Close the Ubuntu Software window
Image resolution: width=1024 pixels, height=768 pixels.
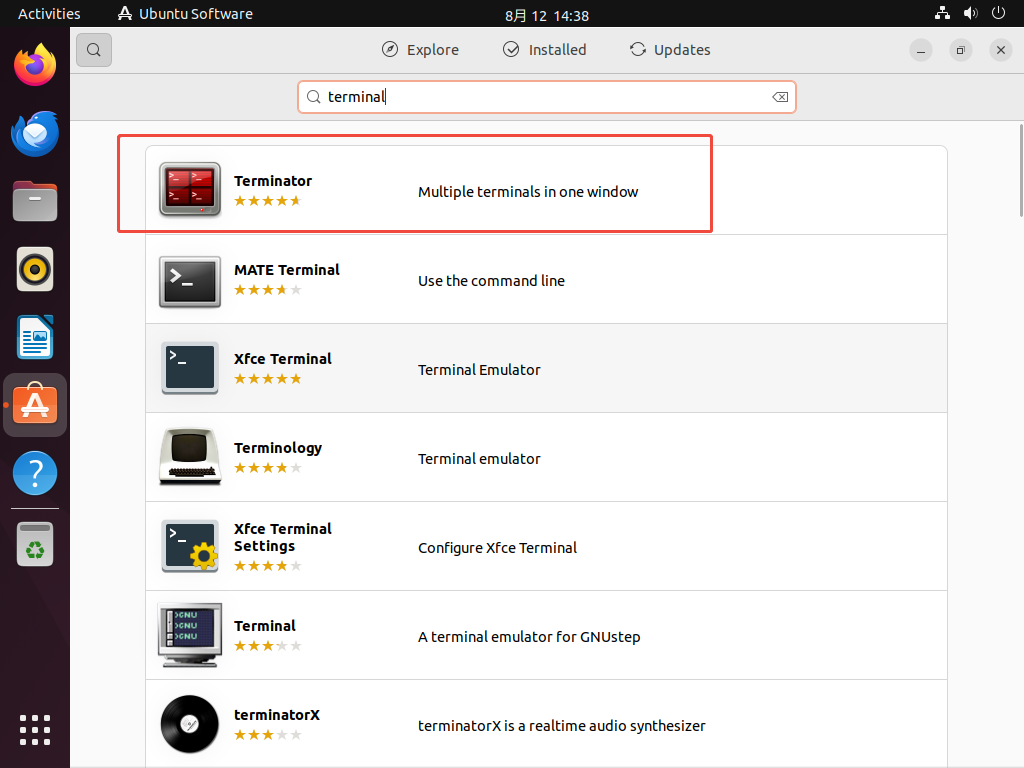[1000, 50]
